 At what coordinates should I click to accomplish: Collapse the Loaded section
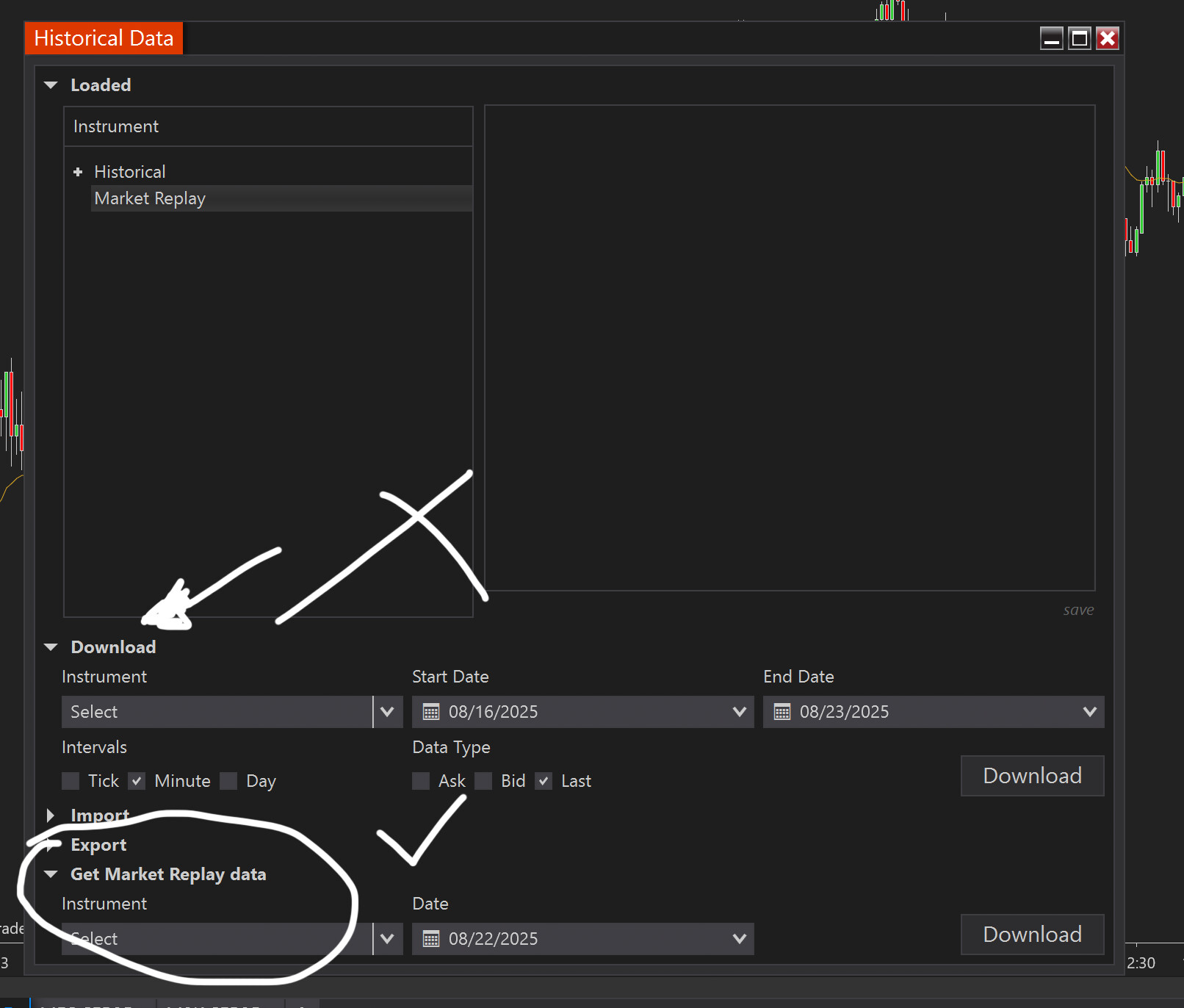[51, 85]
